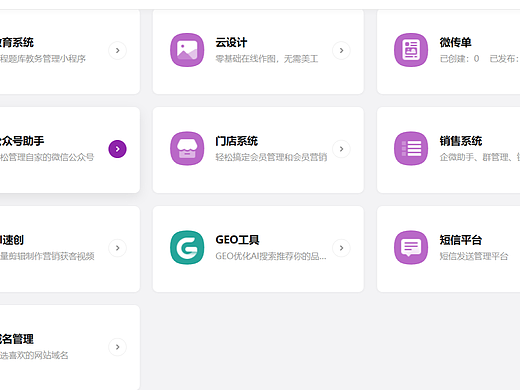Screen dimensions: 520x390
Task: Click the 喜欢的网站域名 description
Action: (x=34, y=355)
